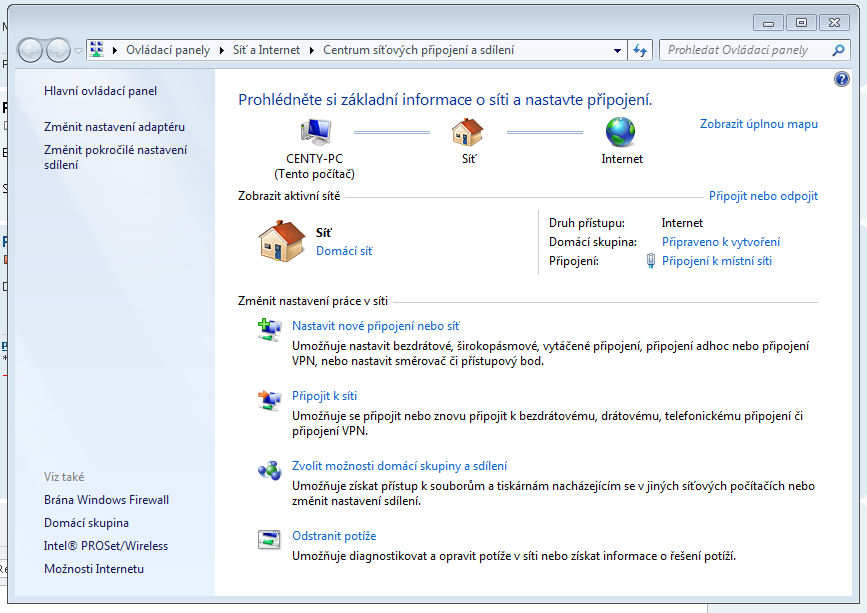Select Centrum síťových připojení a sdílení breadcrumb

coord(419,50)
